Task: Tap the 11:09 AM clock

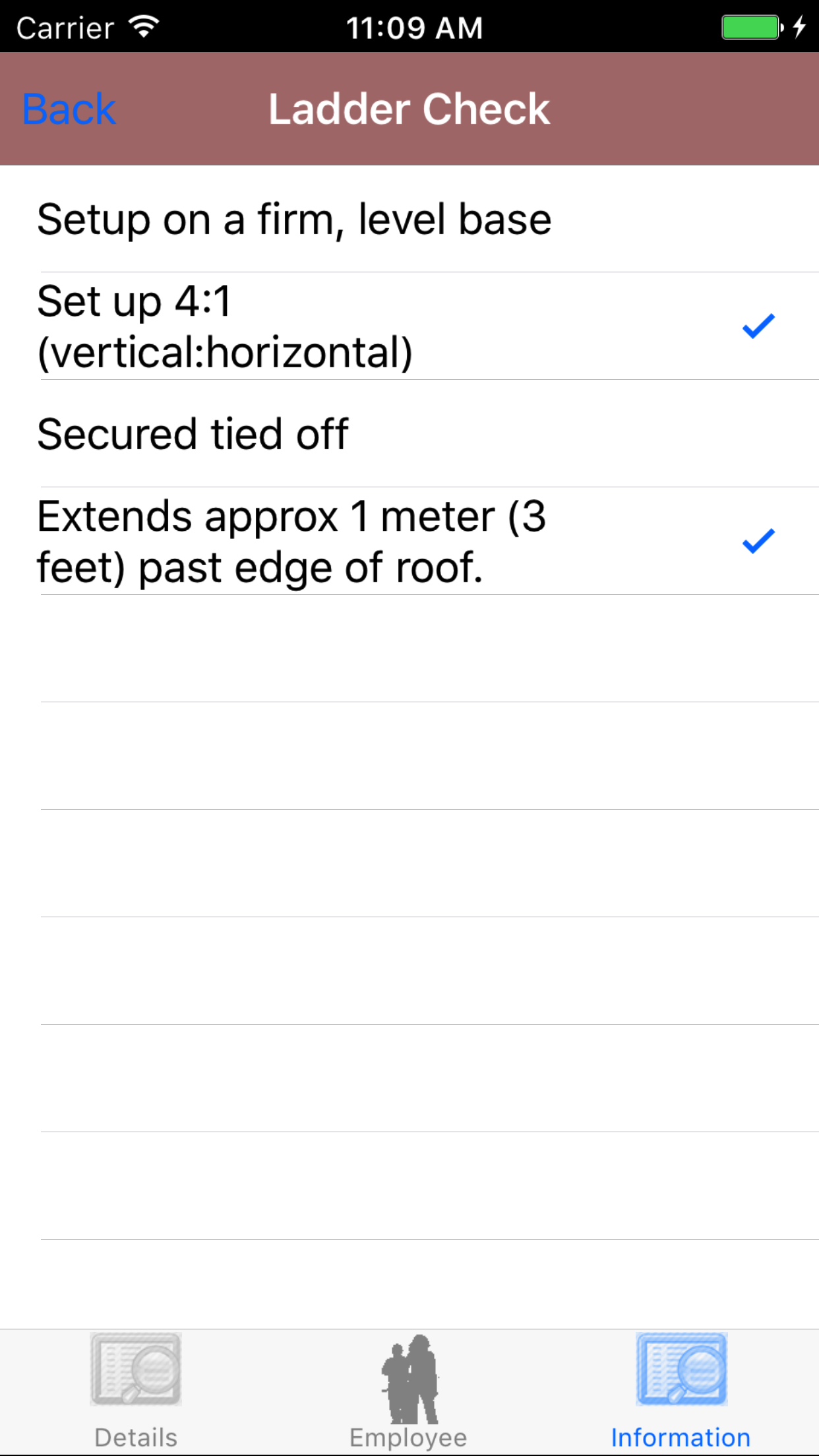Action: 414,28
